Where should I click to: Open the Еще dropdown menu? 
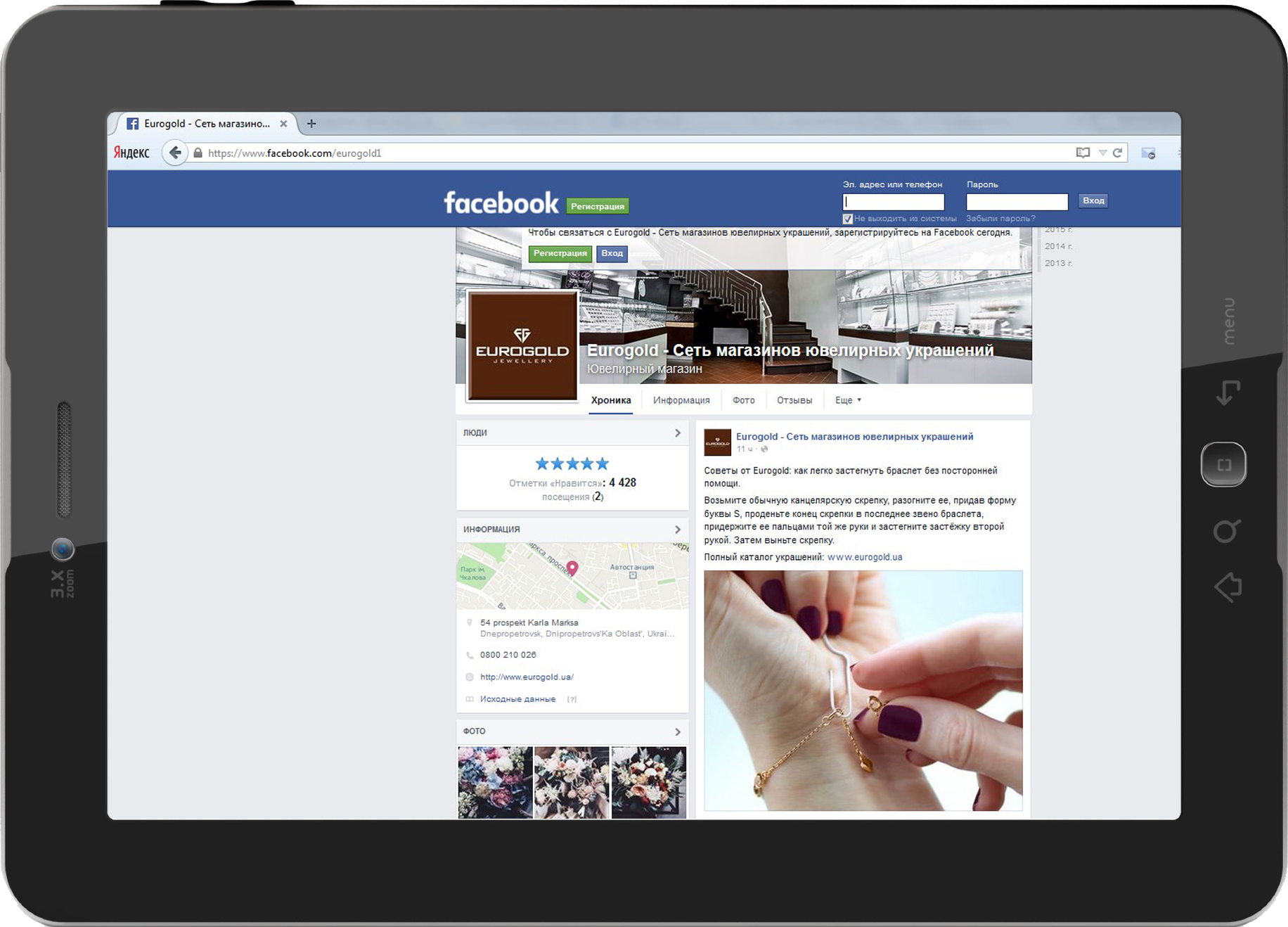point(848,400)
